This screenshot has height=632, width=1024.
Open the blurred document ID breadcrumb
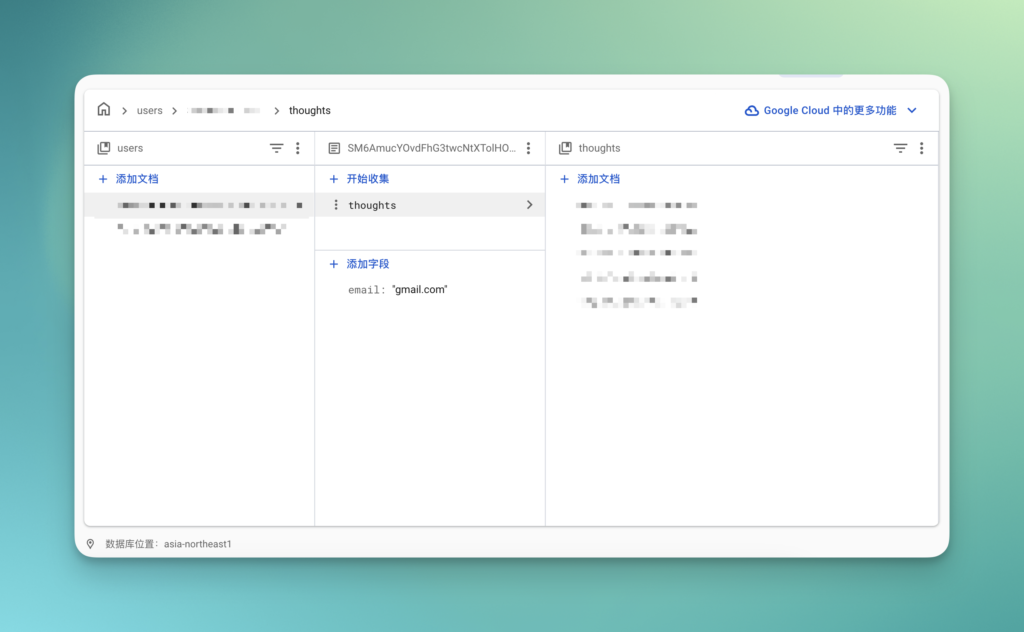[x=225, y=110]
